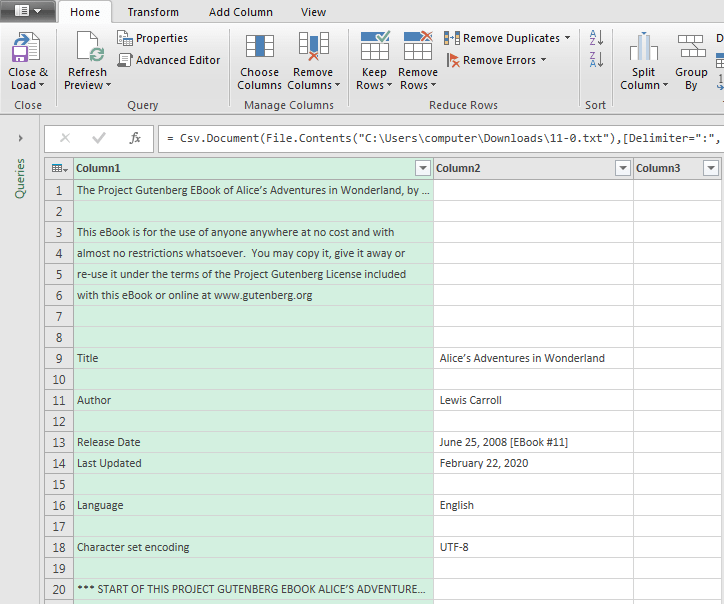The height and width of the screenshot is (604, 724).
Task: Switch to the Transform tab
Action: pyautogui.click(x=153, y=12)
